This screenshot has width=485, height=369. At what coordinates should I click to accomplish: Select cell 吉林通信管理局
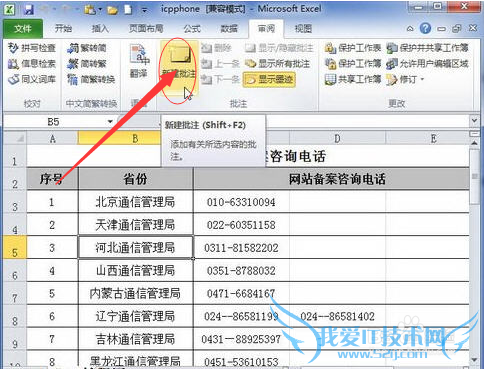point(135,339)
